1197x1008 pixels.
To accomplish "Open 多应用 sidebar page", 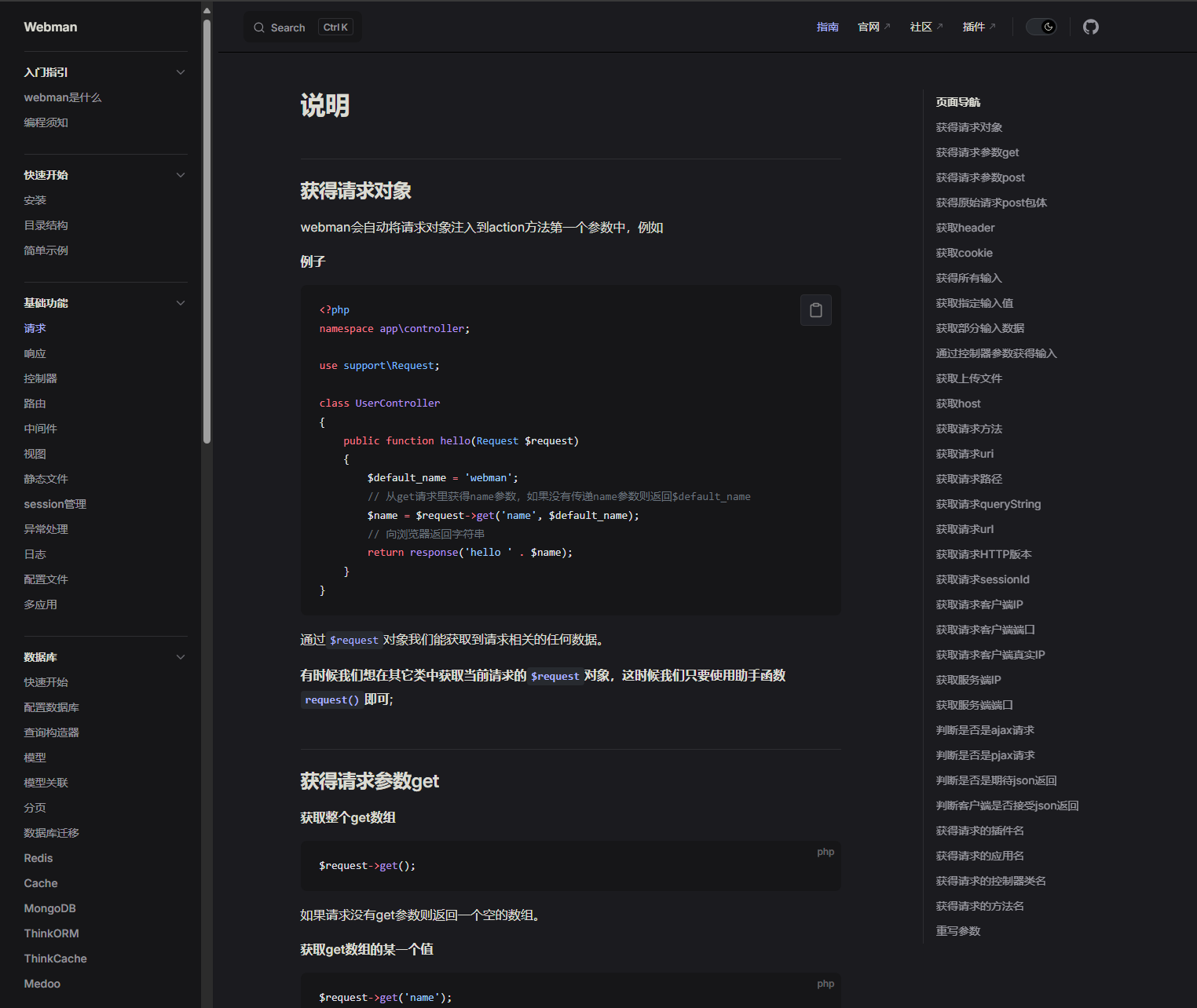I will (40, 604).
